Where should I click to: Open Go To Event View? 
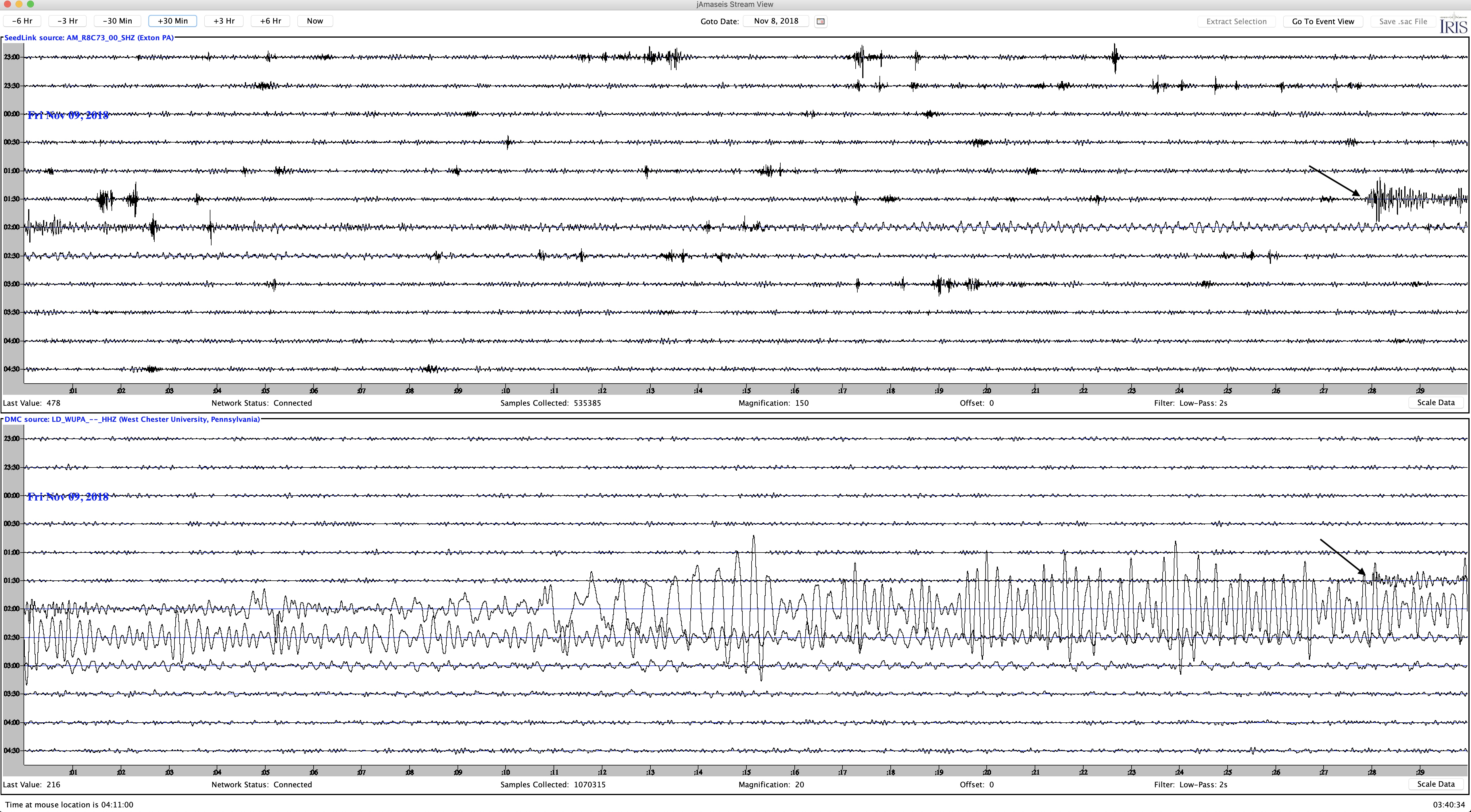point(1323,22)
